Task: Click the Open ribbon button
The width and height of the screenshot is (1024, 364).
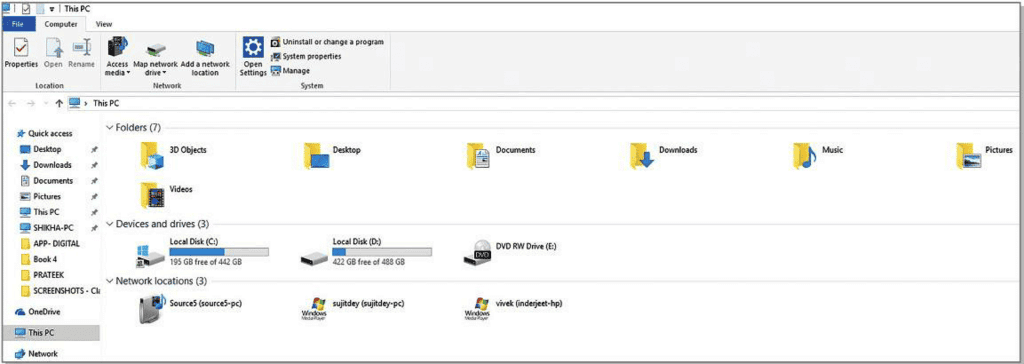Action: tap(54, 54)
